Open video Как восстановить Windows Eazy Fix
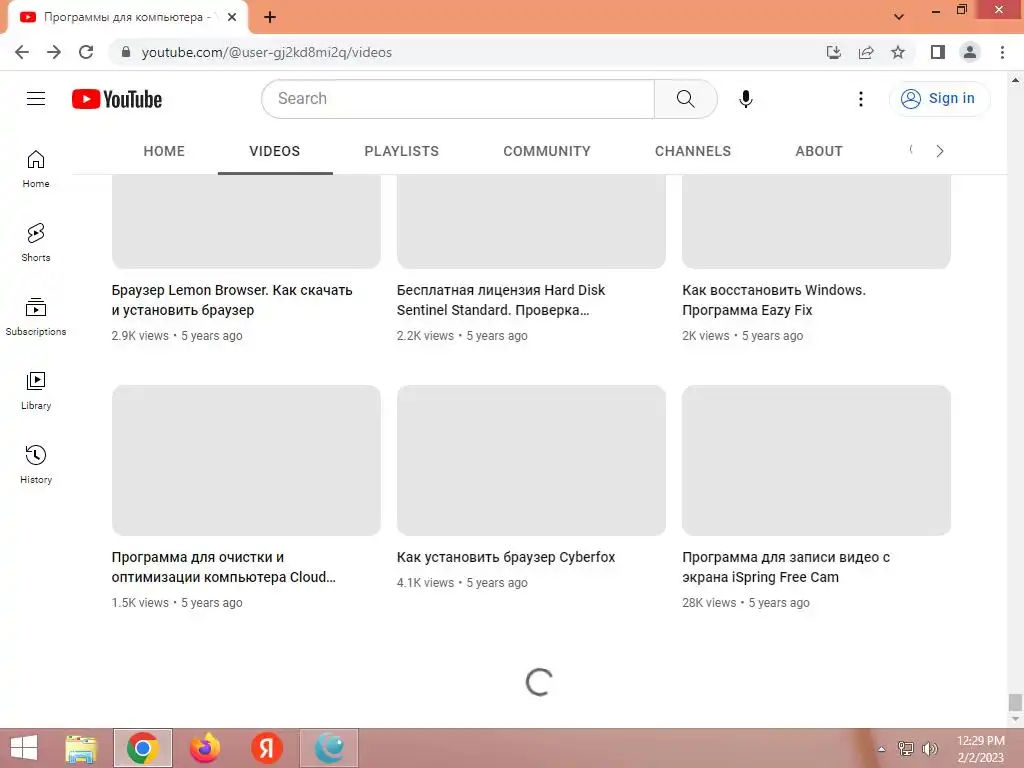Screen dimensions: 1024x768 [x=774, y=300]
